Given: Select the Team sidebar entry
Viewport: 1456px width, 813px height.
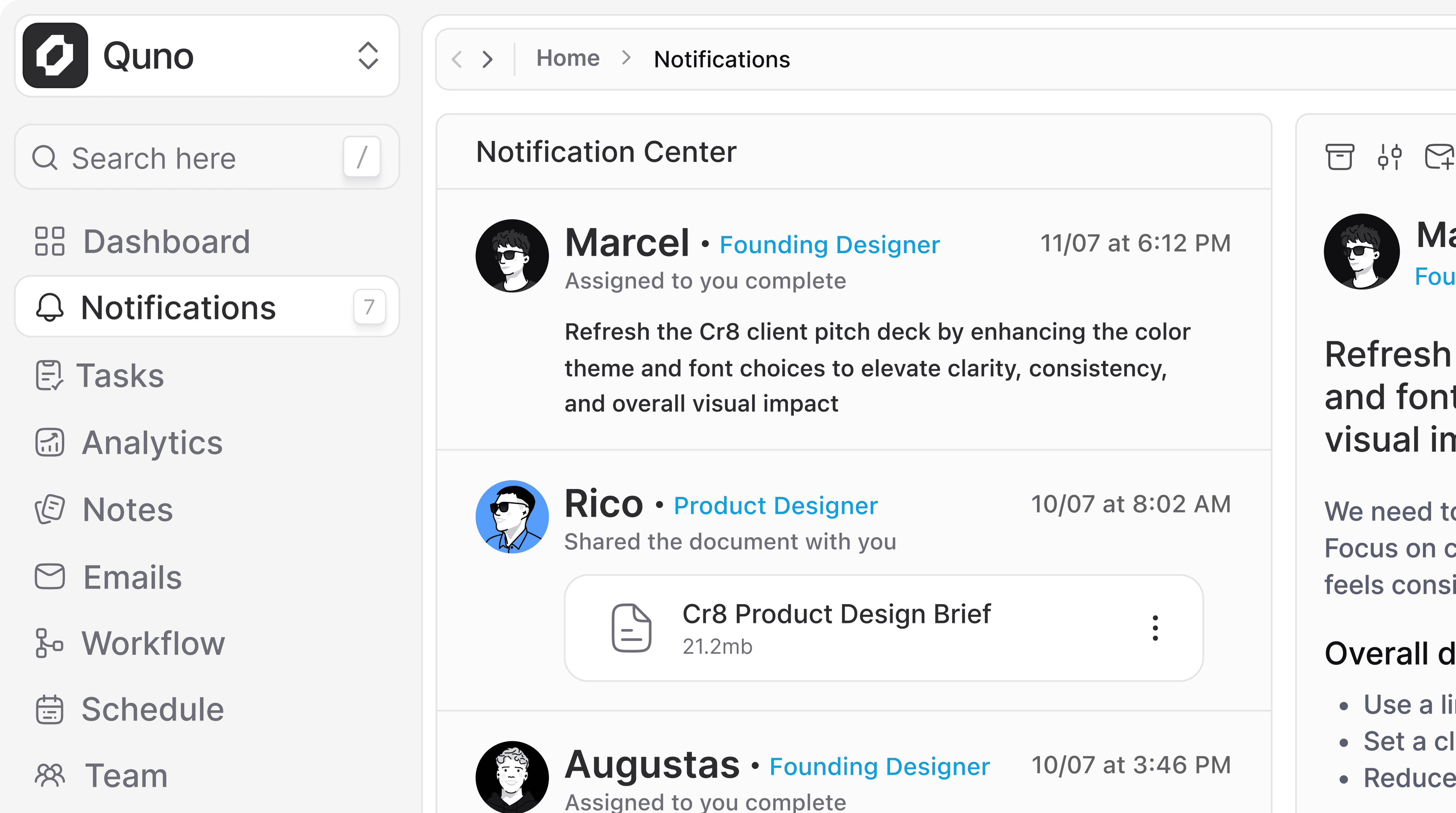Looking at the screenshot, I should 125,775.
